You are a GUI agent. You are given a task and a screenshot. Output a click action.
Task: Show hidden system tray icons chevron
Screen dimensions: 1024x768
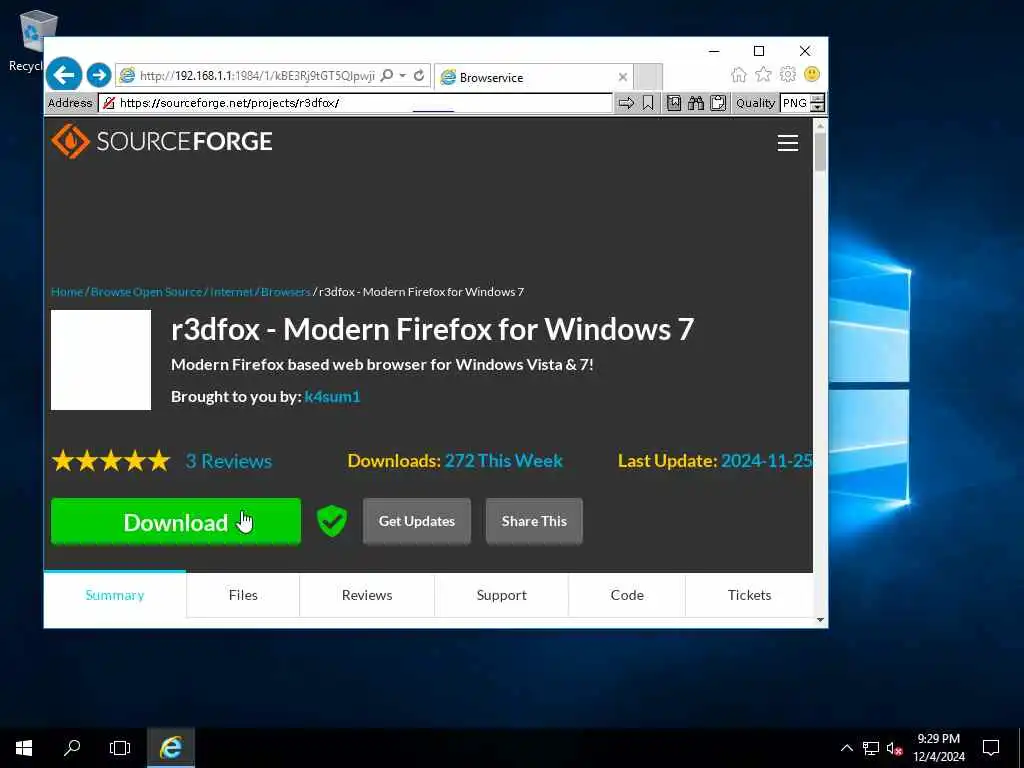tap(846, 748)
